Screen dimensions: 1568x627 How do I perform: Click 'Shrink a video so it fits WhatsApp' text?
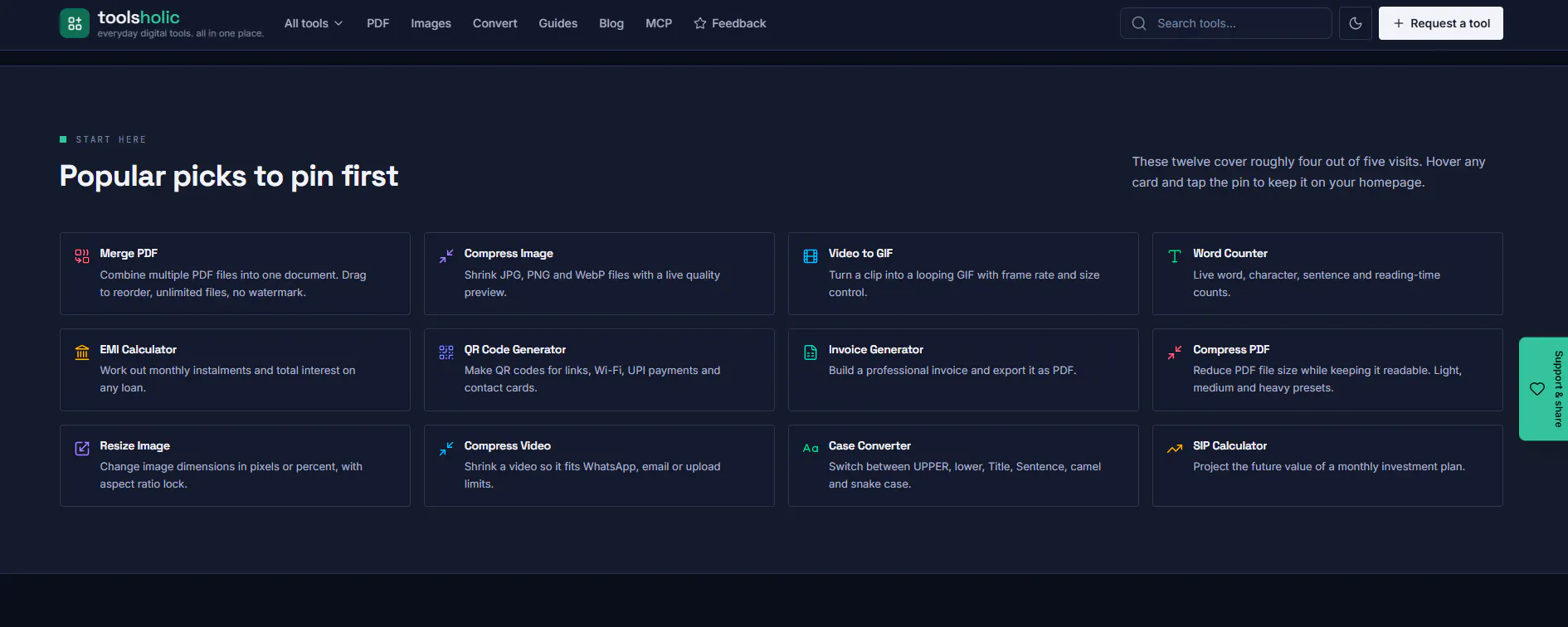click(x=592, y=475)
